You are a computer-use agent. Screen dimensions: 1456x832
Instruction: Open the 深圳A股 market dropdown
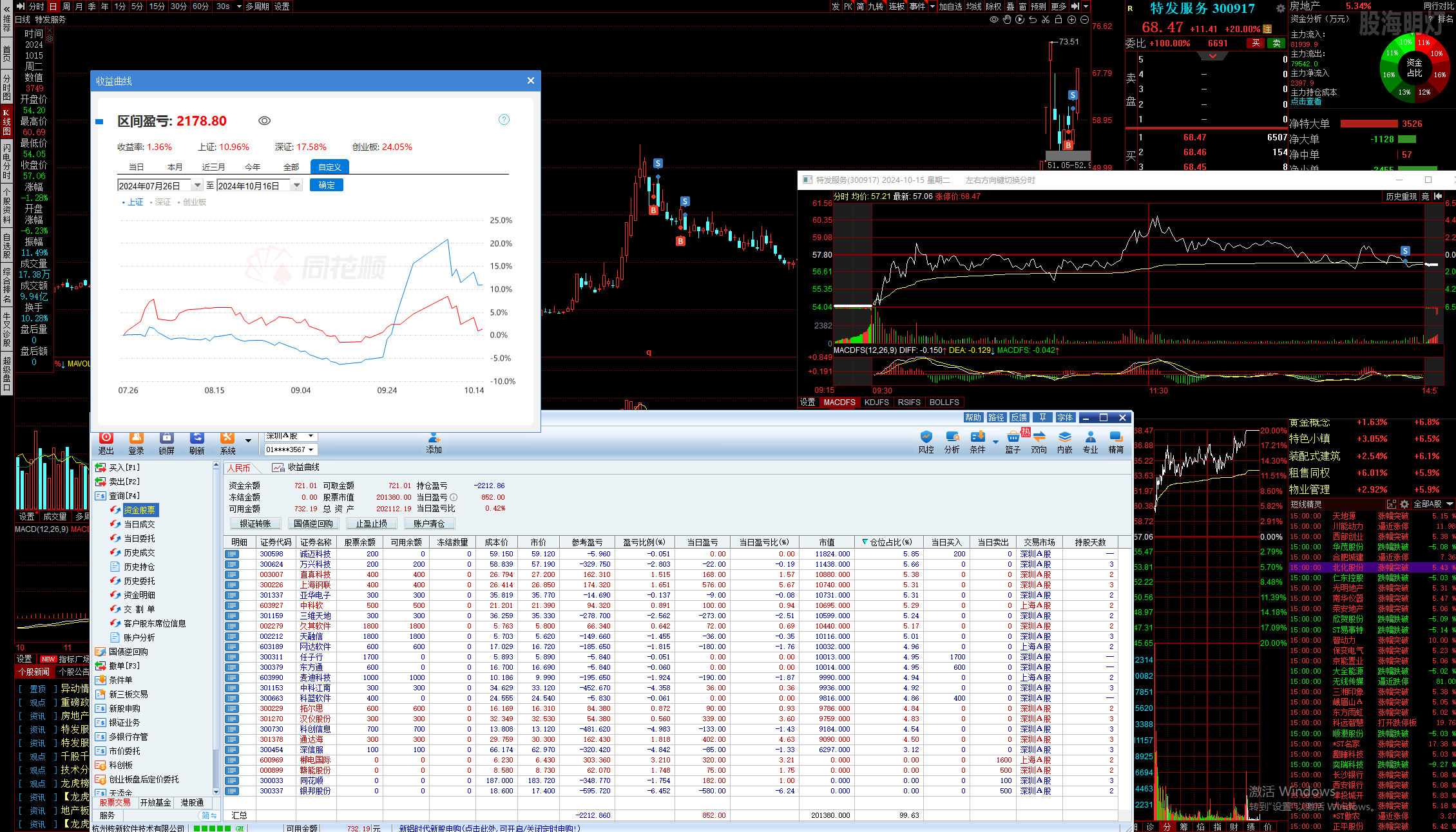[311, 436]
